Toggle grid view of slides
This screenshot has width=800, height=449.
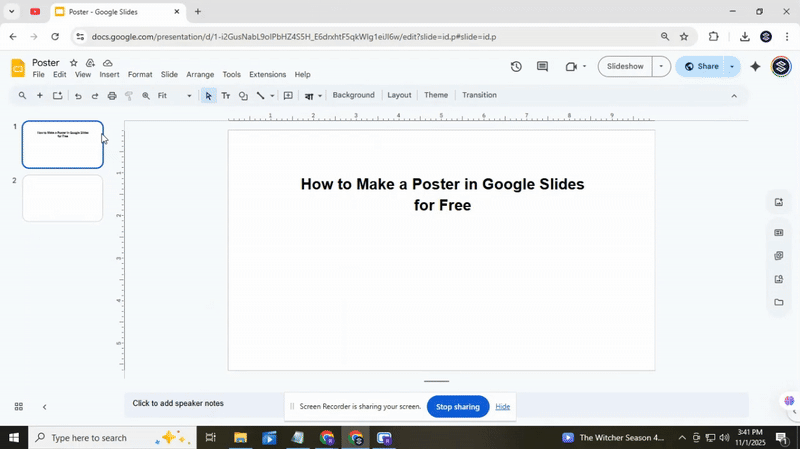[x=18, y=407]
